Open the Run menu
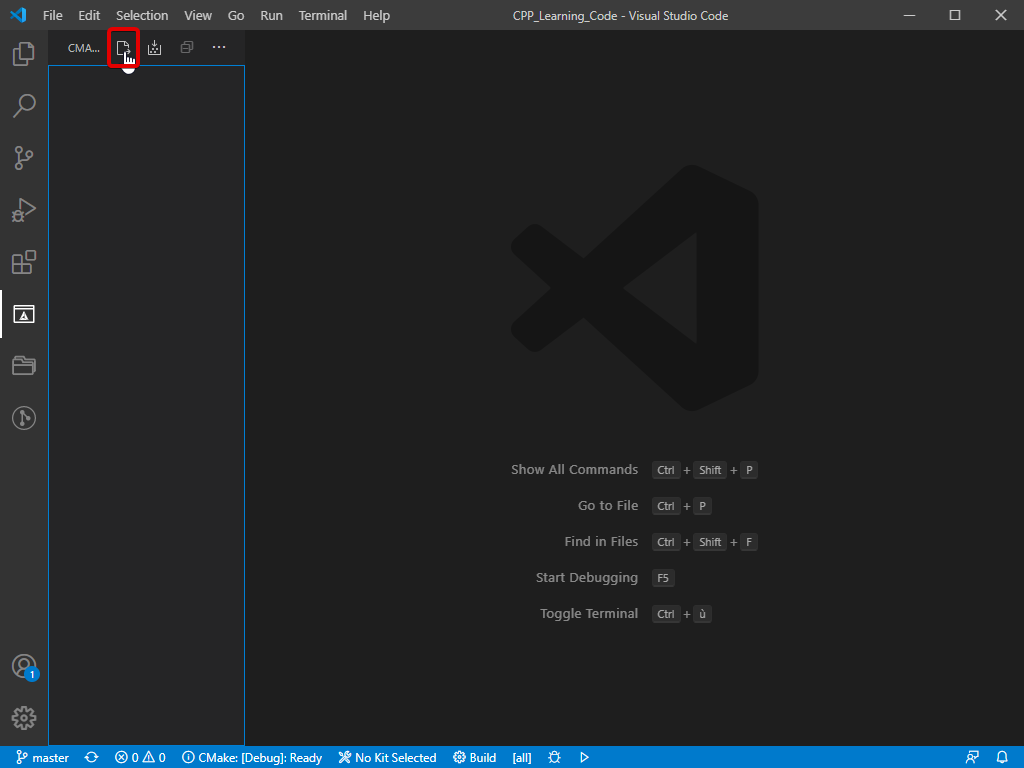1024x768 pixels. [x=271, y=15]
